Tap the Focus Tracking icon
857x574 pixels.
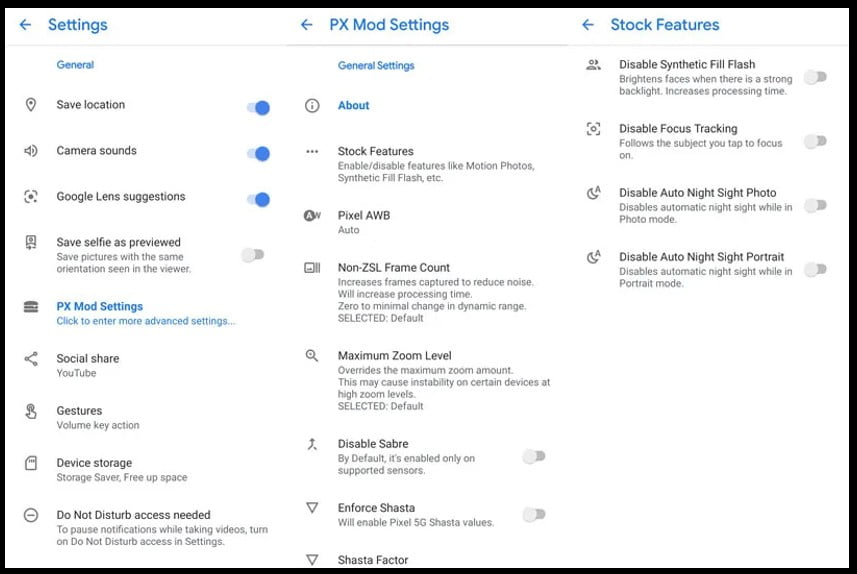point(594,129)
